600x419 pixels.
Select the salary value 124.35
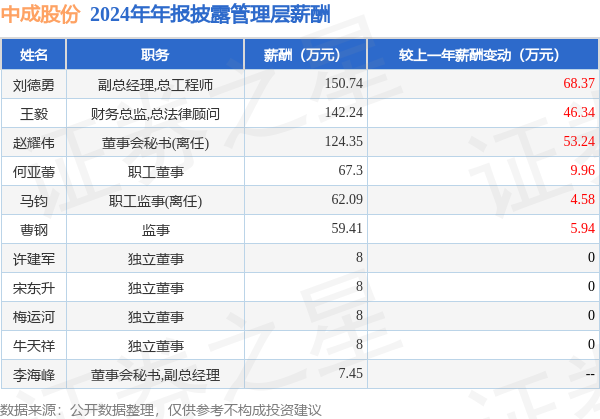click(x=344, y=142)
